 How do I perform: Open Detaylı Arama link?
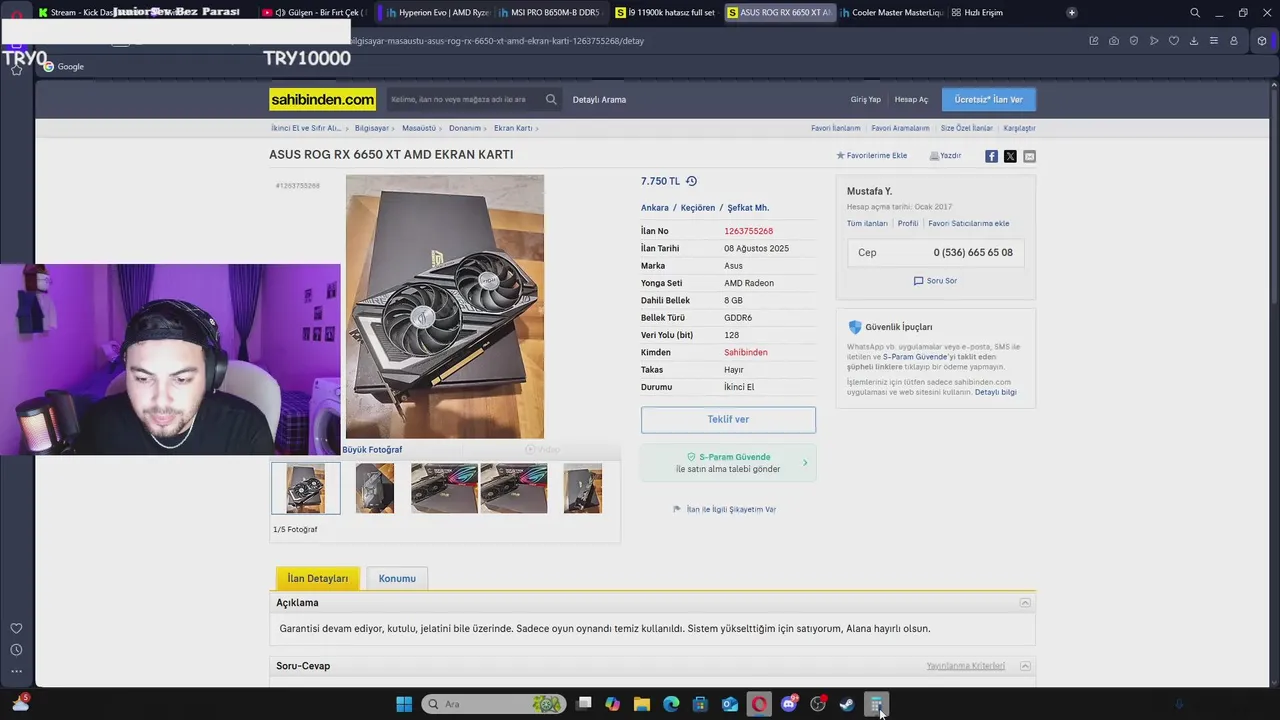click(x=599, y=100)
